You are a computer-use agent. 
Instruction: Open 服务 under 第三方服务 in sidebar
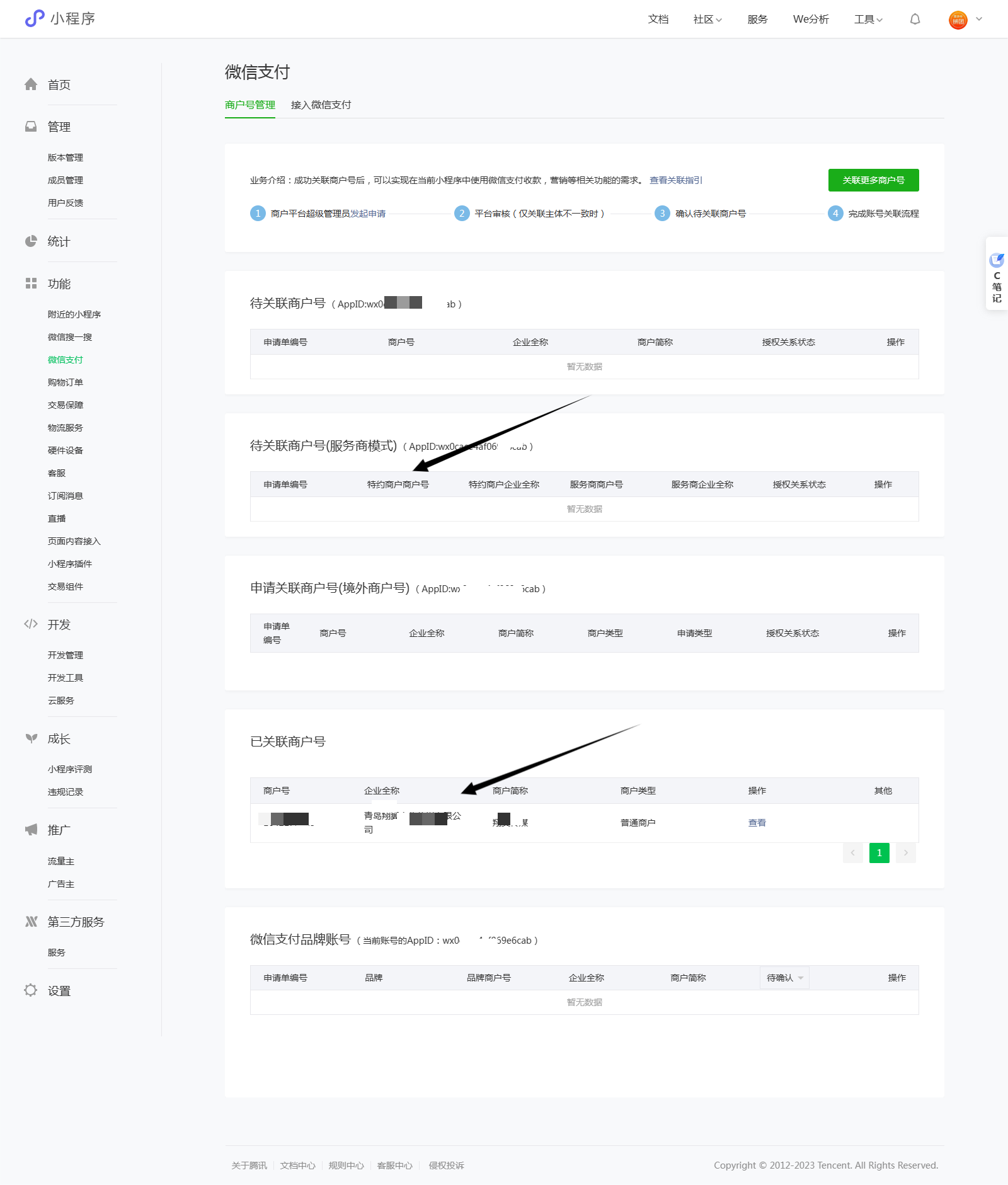(57, 953)
